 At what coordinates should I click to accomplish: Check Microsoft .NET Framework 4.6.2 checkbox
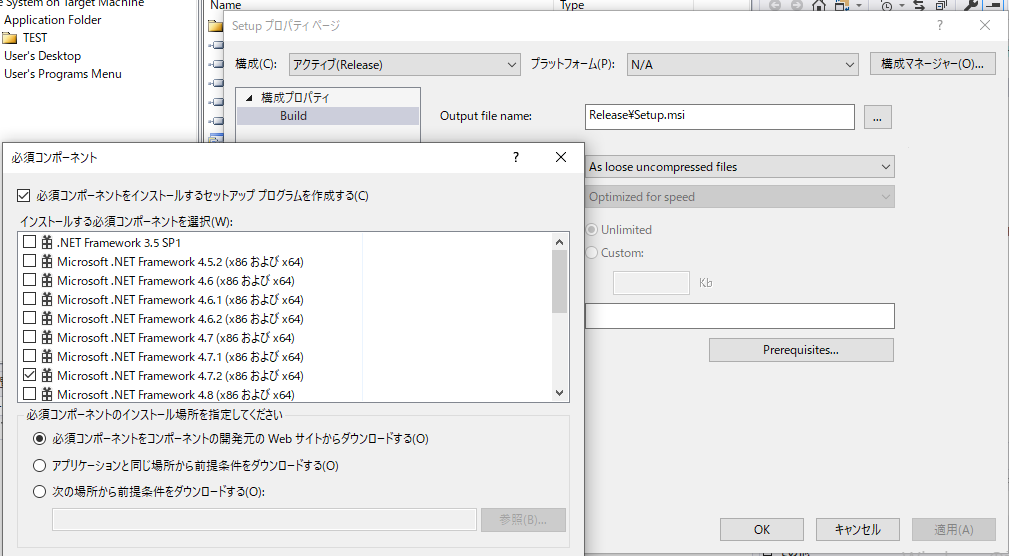coord(29,318)
